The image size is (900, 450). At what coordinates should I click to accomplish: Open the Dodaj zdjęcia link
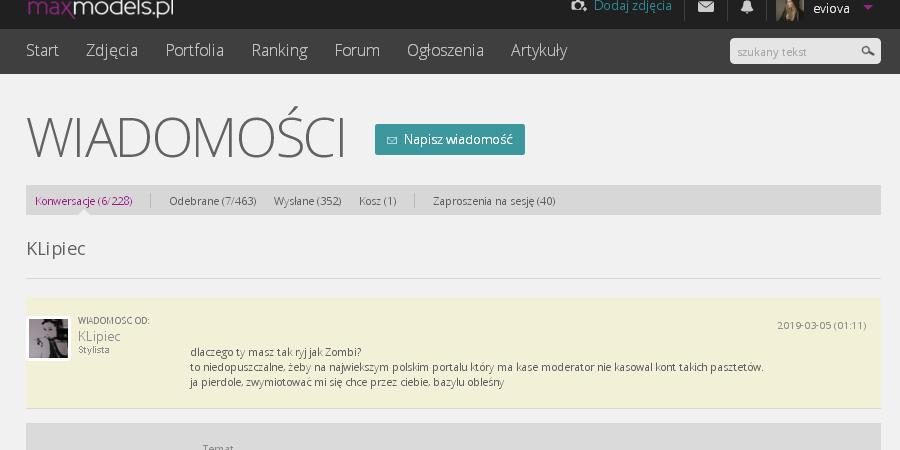[633, 6]
